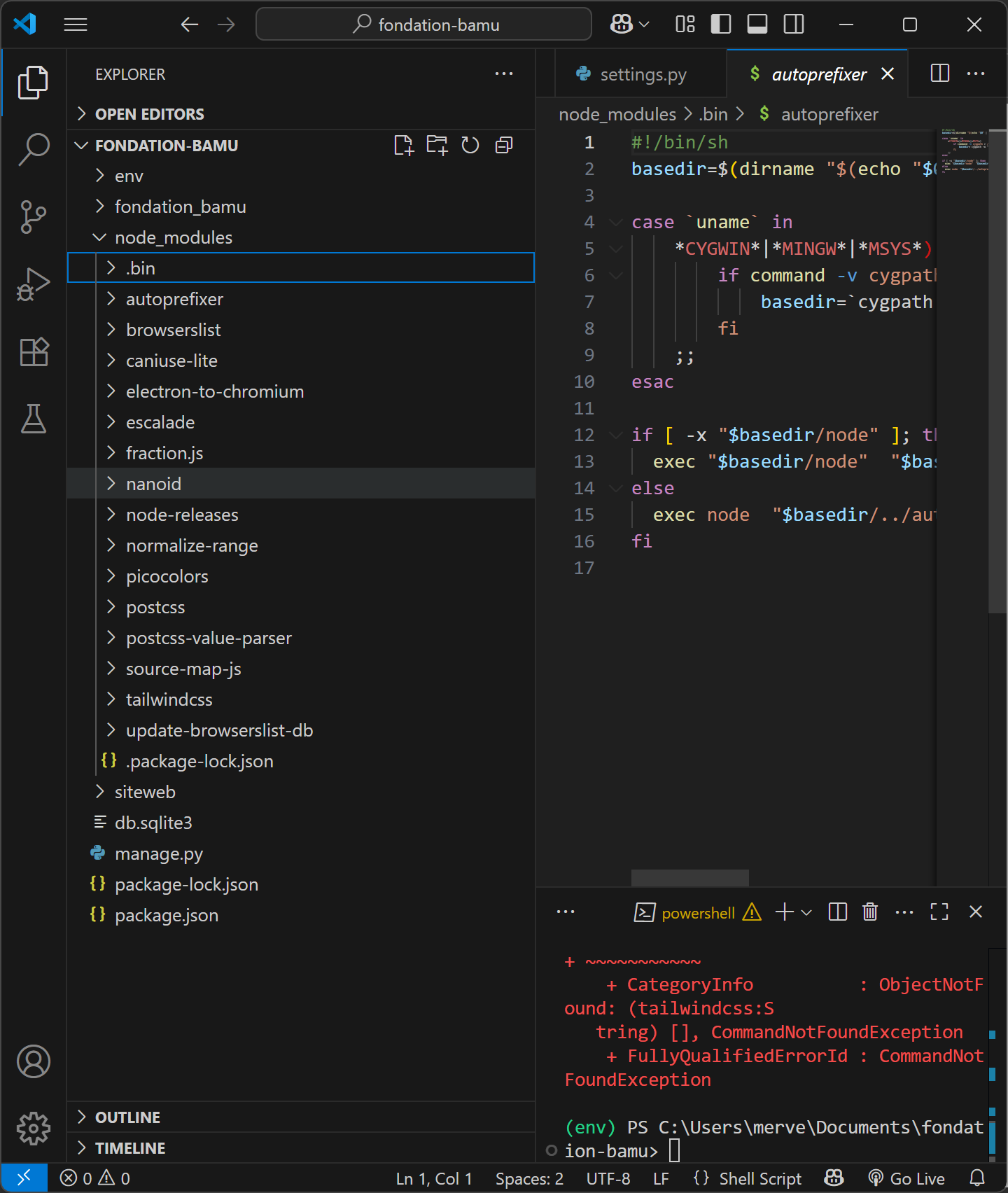Viewport: 1008px width, 1193px height.
Task: Click the editor horizontal scrollbar
Action: pyautogui.click(x=689, y=877)
